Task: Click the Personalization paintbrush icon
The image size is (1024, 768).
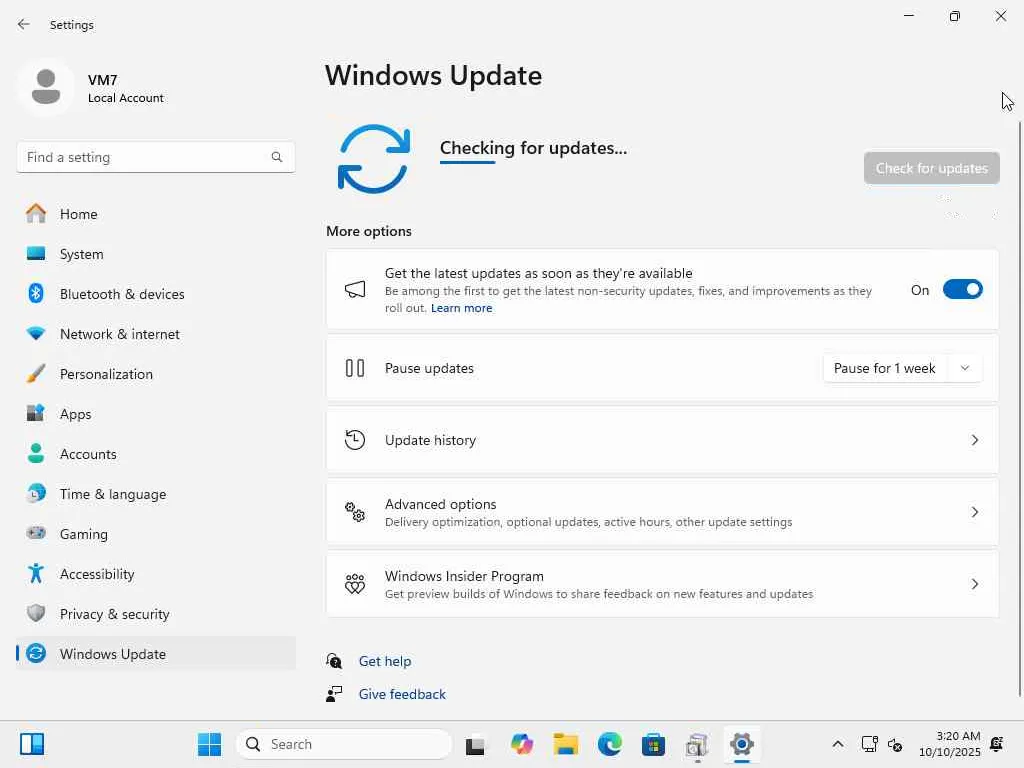Action: point(36,374)
